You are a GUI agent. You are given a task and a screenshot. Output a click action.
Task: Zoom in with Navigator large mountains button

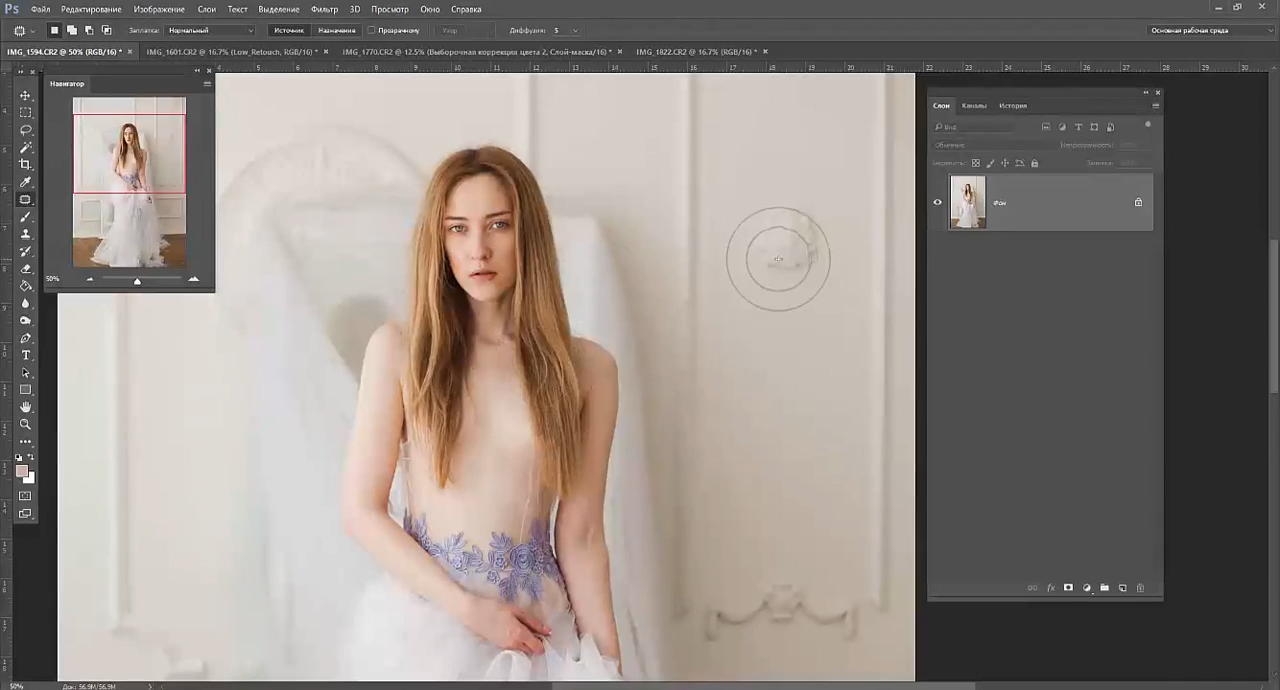(x=193, y=279)
